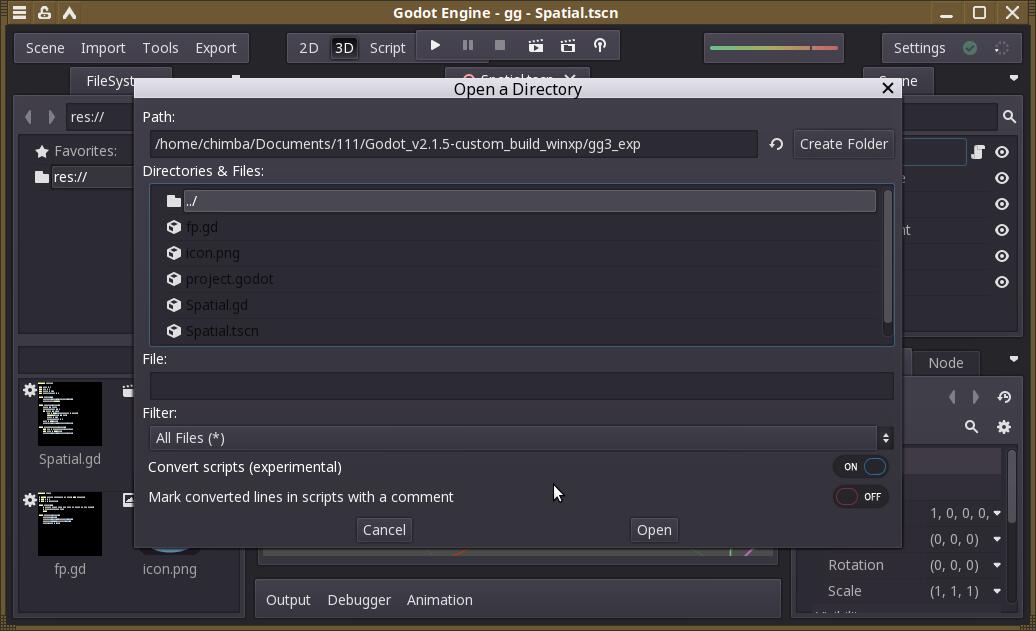This screenshot has width=1036, height=631.
Task: Open the Tools menu
Action: tap(161, 48)
